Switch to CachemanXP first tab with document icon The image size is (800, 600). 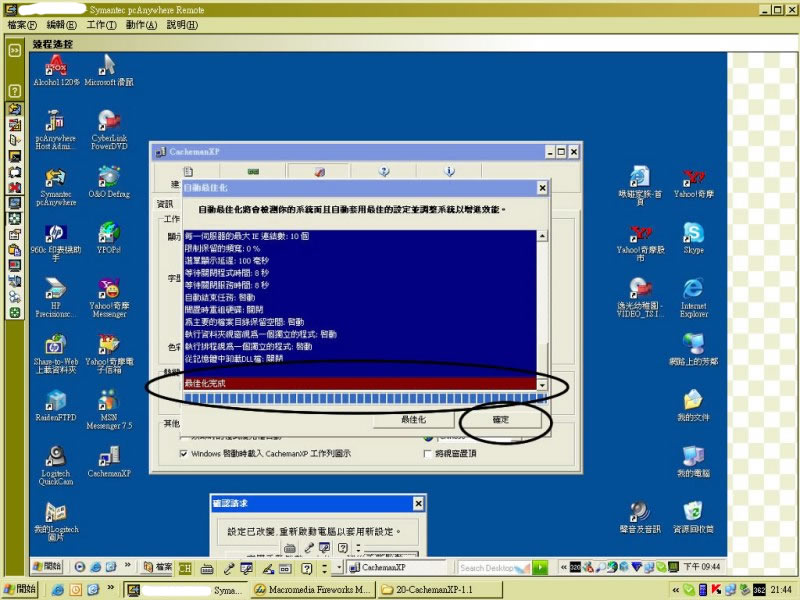click(x=188, y=171)
